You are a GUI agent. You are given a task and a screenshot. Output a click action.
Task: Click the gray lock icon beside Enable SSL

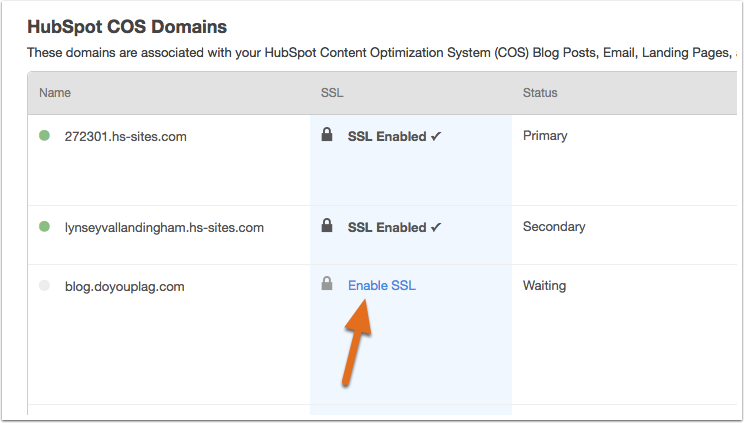[x=327, y=283]
